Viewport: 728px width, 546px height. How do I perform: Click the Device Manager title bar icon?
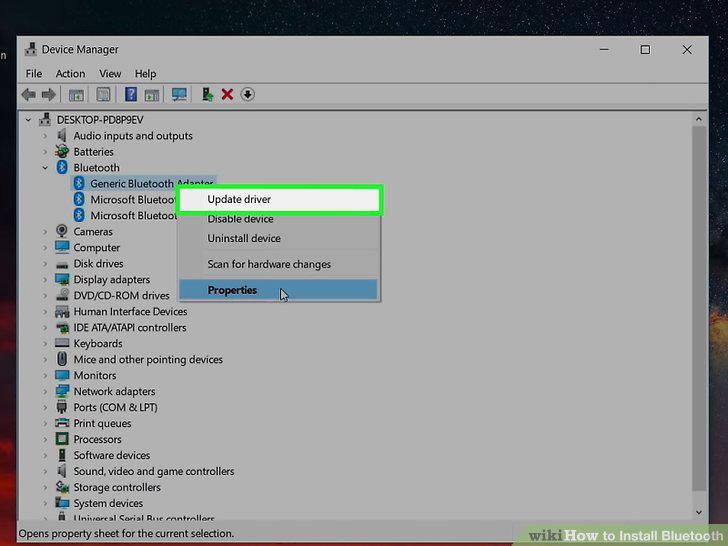pyautogui.click(x=31, y=49)
